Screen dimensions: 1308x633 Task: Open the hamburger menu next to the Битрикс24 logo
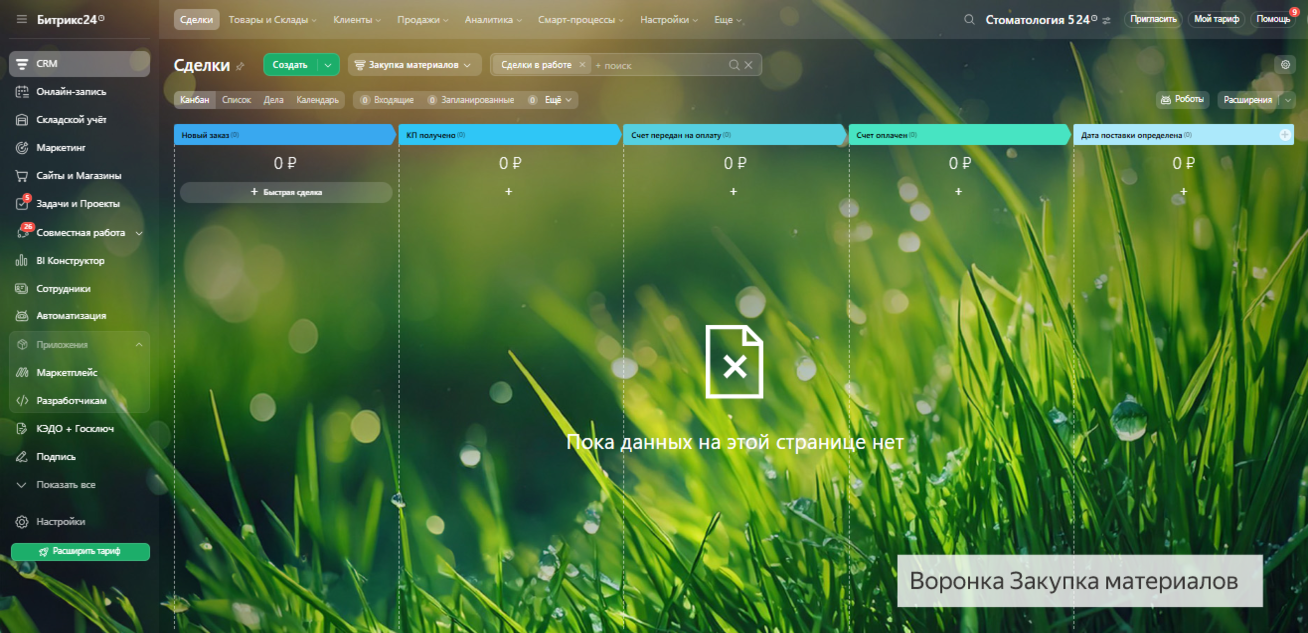click(x=22, y=19)
